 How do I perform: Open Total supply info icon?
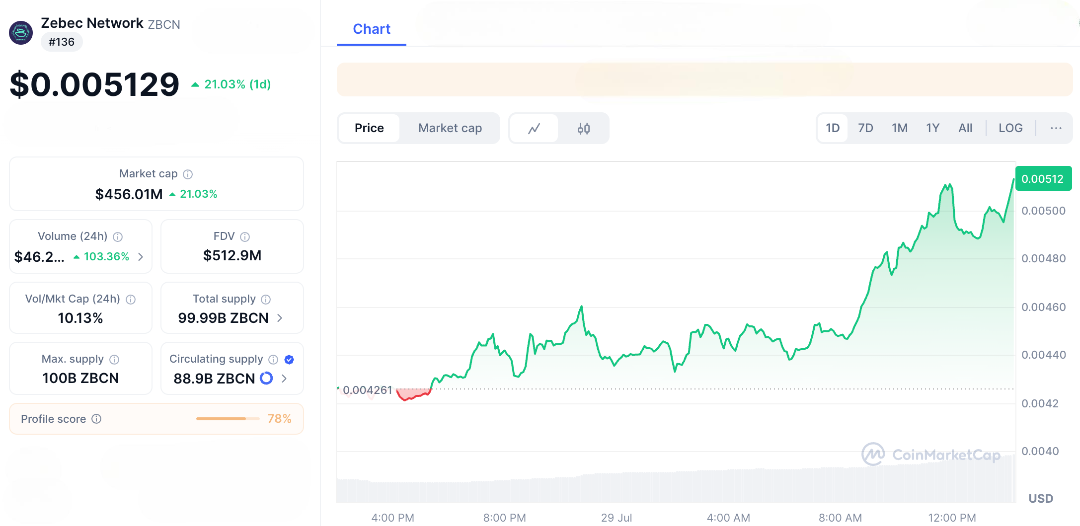pos(266,299)
